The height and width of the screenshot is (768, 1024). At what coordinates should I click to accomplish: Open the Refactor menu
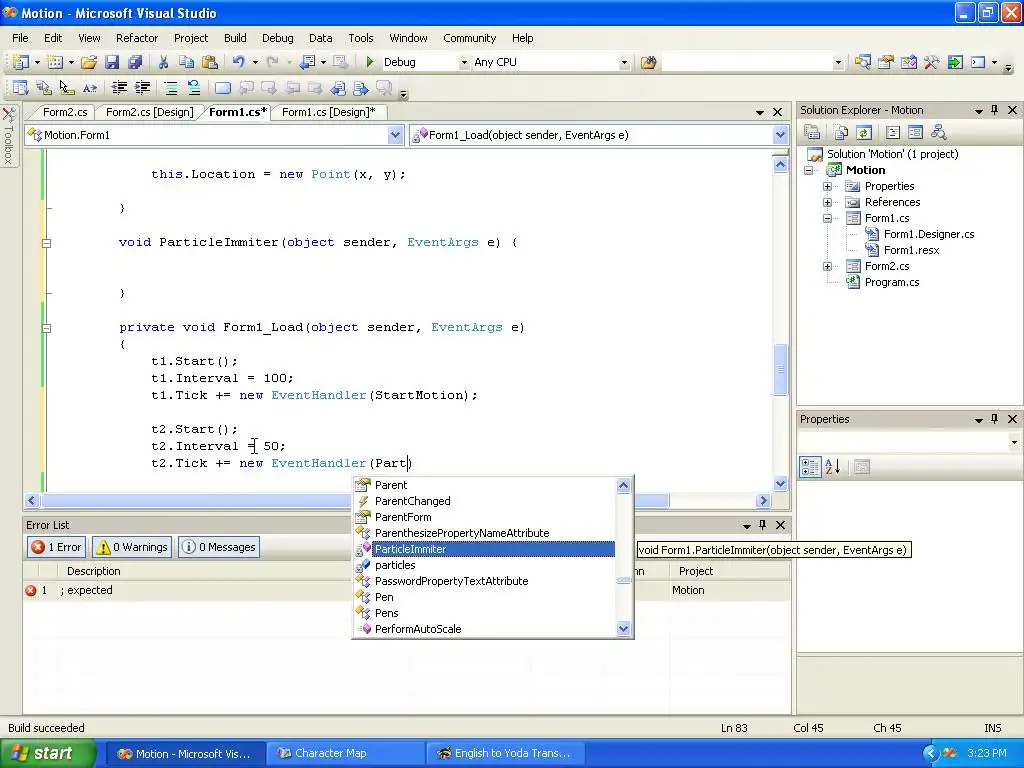pos(137,38)
